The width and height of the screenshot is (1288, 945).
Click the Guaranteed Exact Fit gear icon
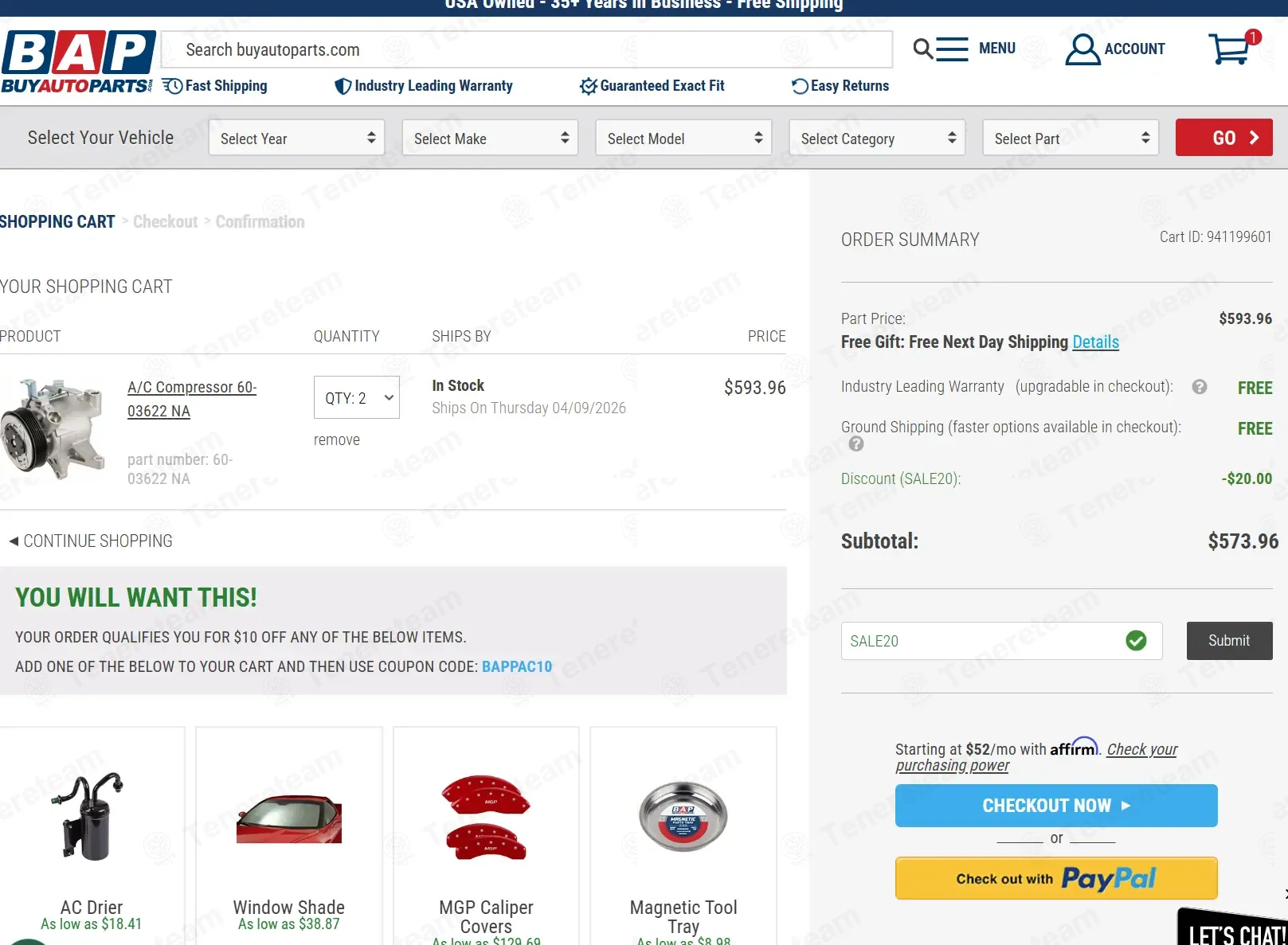tap(589, 86)
